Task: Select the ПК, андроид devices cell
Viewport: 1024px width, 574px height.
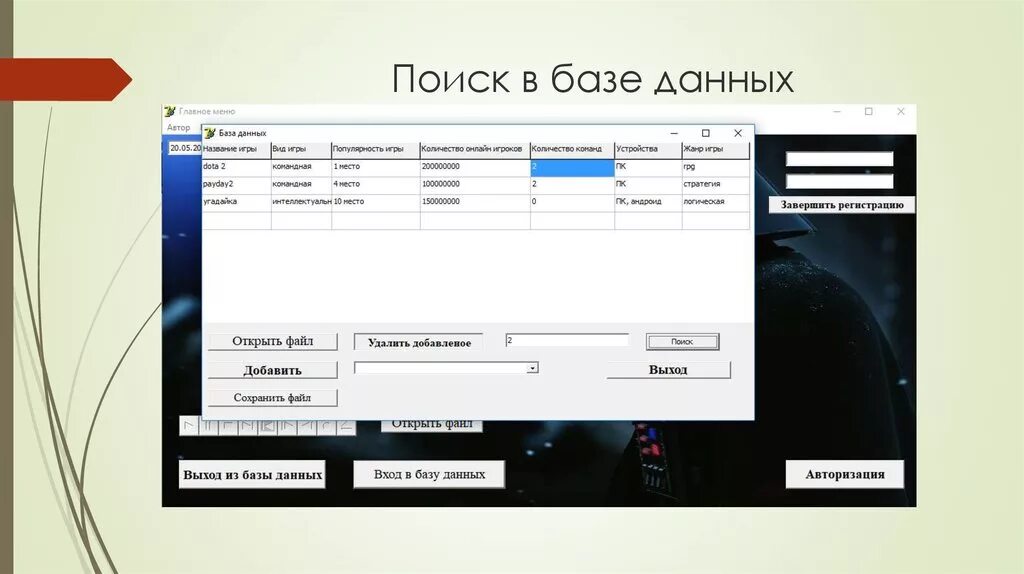Action: click(648, 202)
